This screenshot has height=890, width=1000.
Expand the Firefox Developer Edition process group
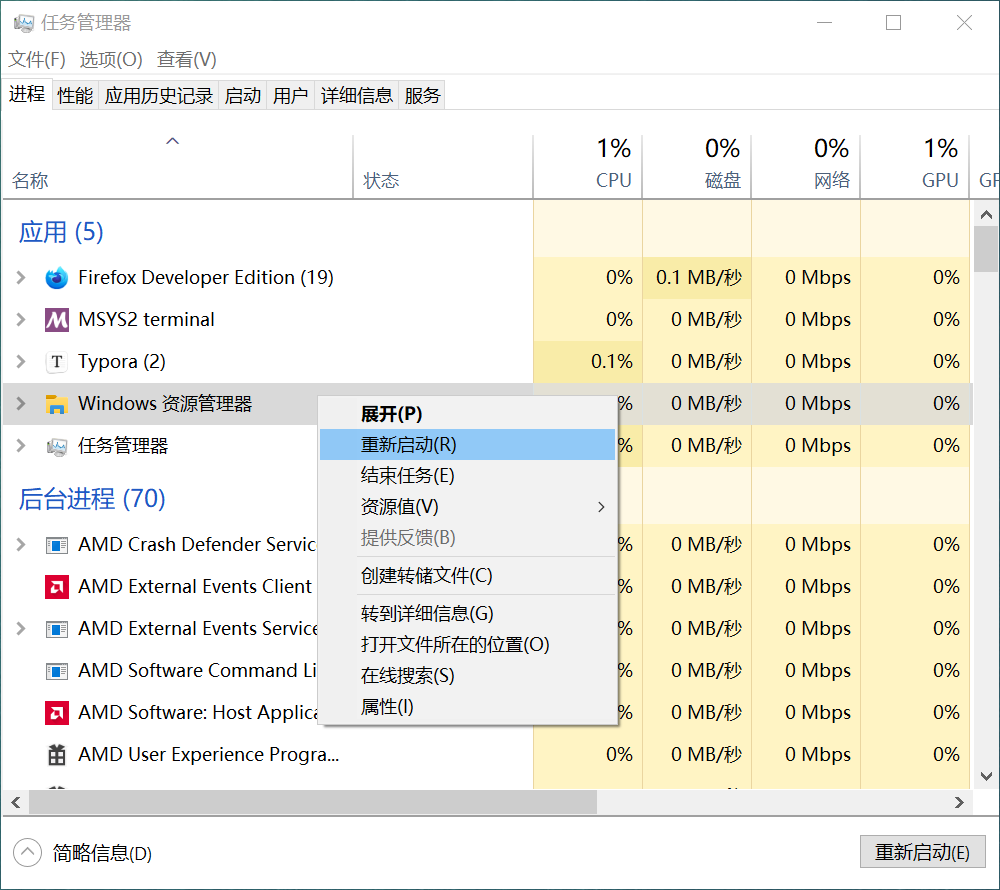21,278
